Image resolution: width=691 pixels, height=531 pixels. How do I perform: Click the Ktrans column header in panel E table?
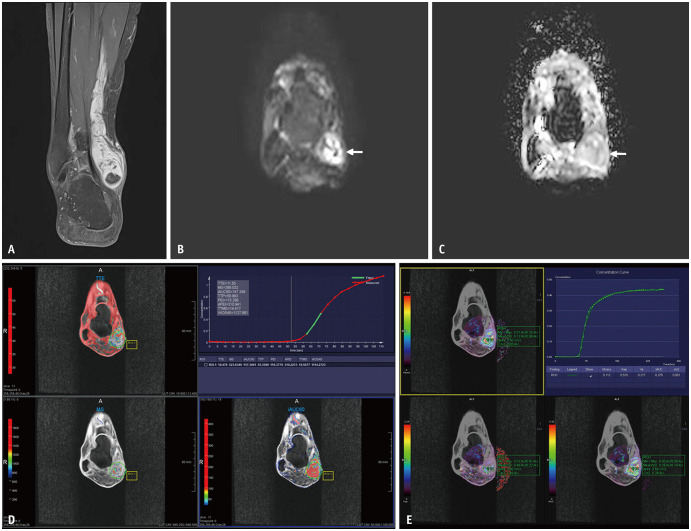coord(605,367)
